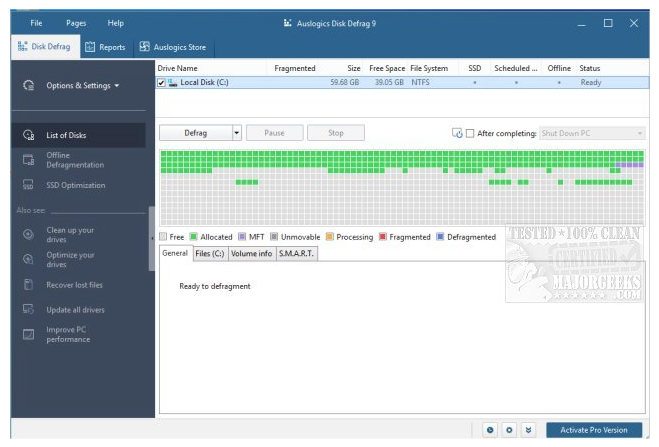Switch to the Volume info tab
The image size is (659, 447).
coord(251,253)
